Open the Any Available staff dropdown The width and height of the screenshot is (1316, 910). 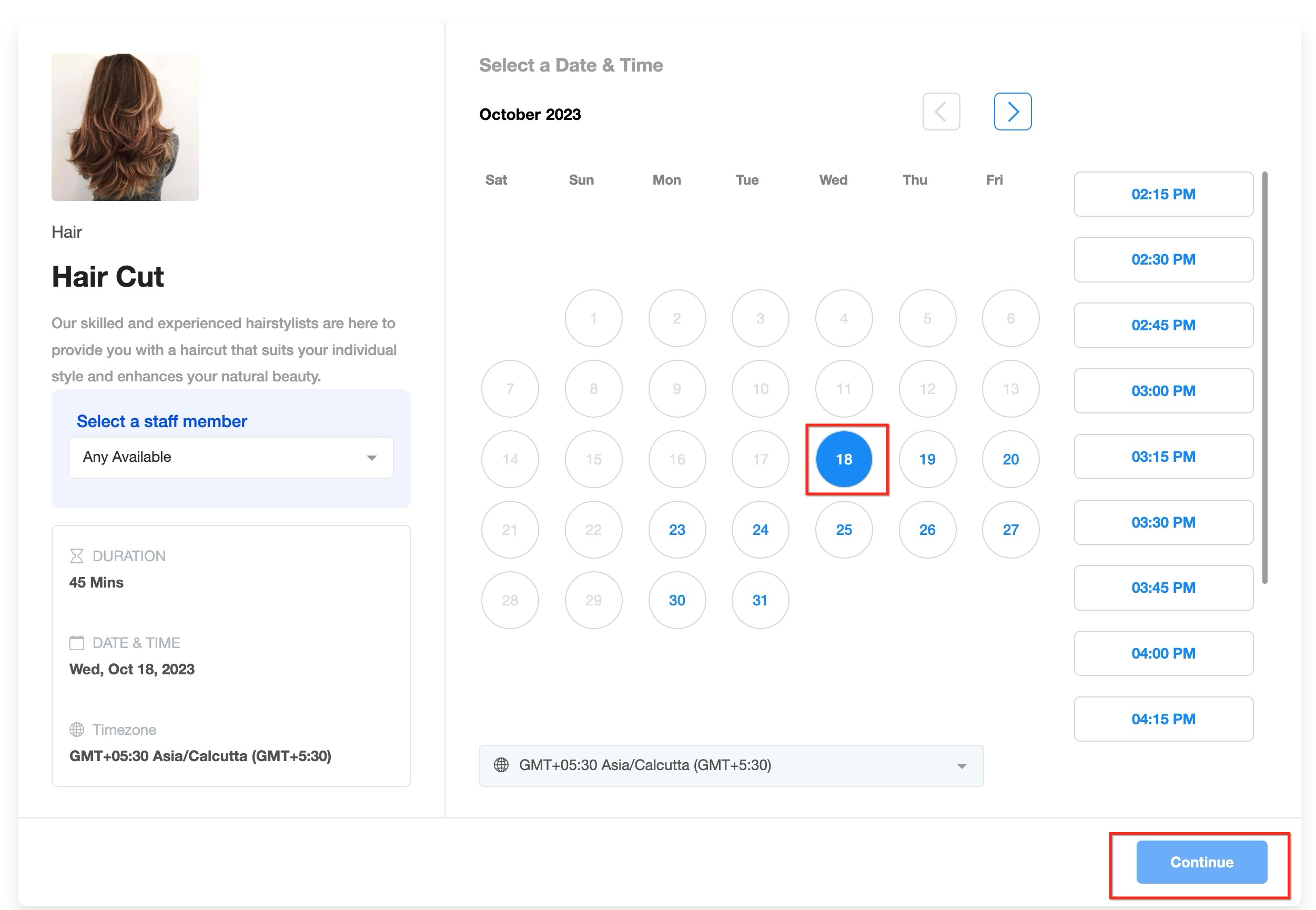(x=230, y=457)
